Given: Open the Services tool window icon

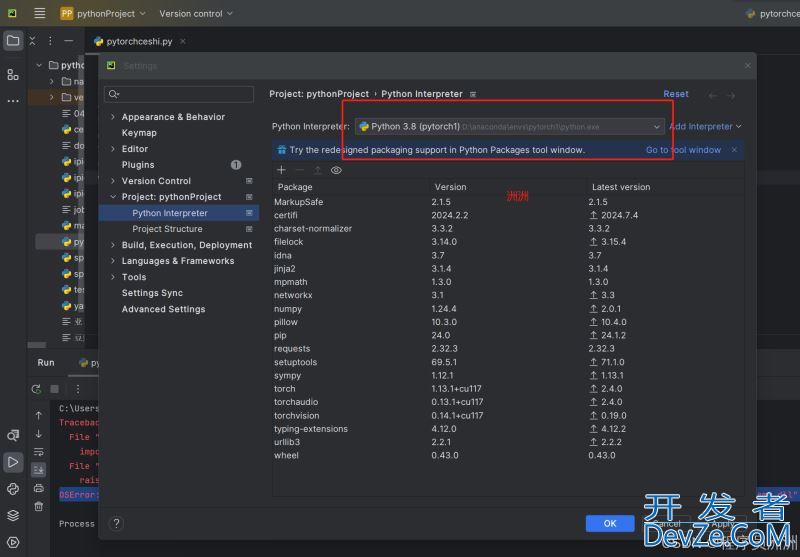Looking at the screenshot, I should (13, 542).
